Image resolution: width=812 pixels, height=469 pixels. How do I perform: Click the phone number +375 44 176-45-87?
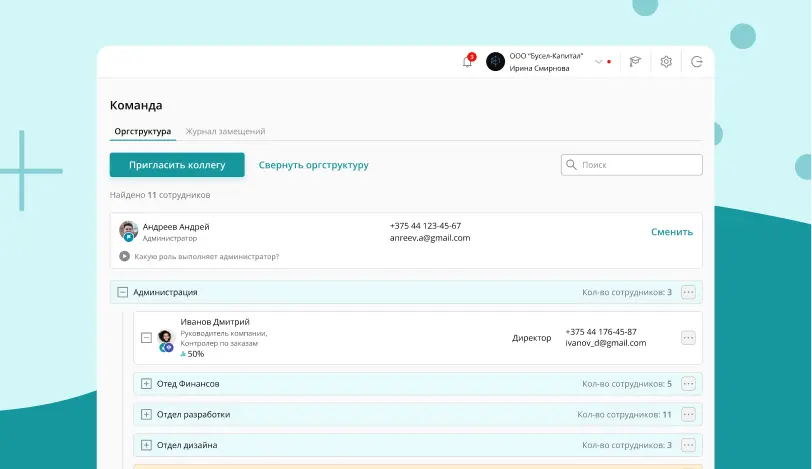click(x=601, y=332)
